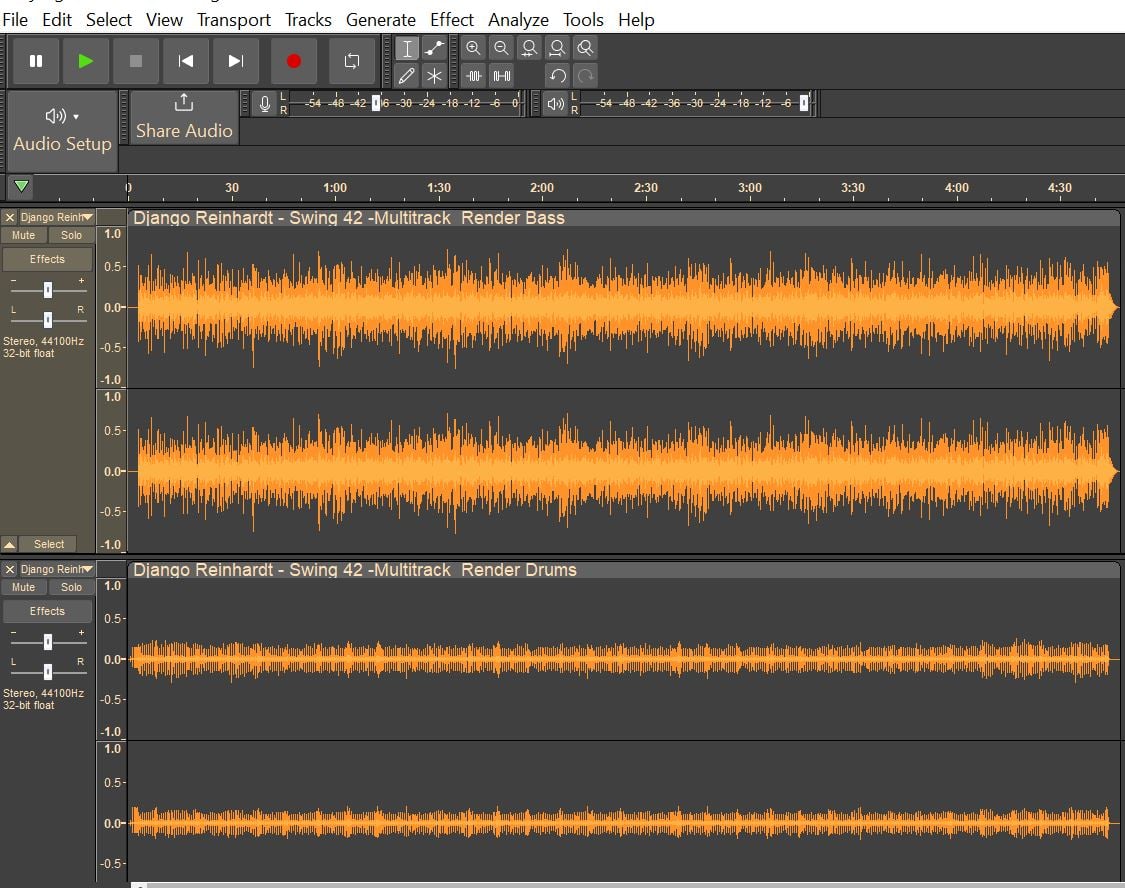This screenshot has height=888, width=1125.
Task: Click the microphone record meter icon
Action: pyautogui.click(x=265, y=104)
